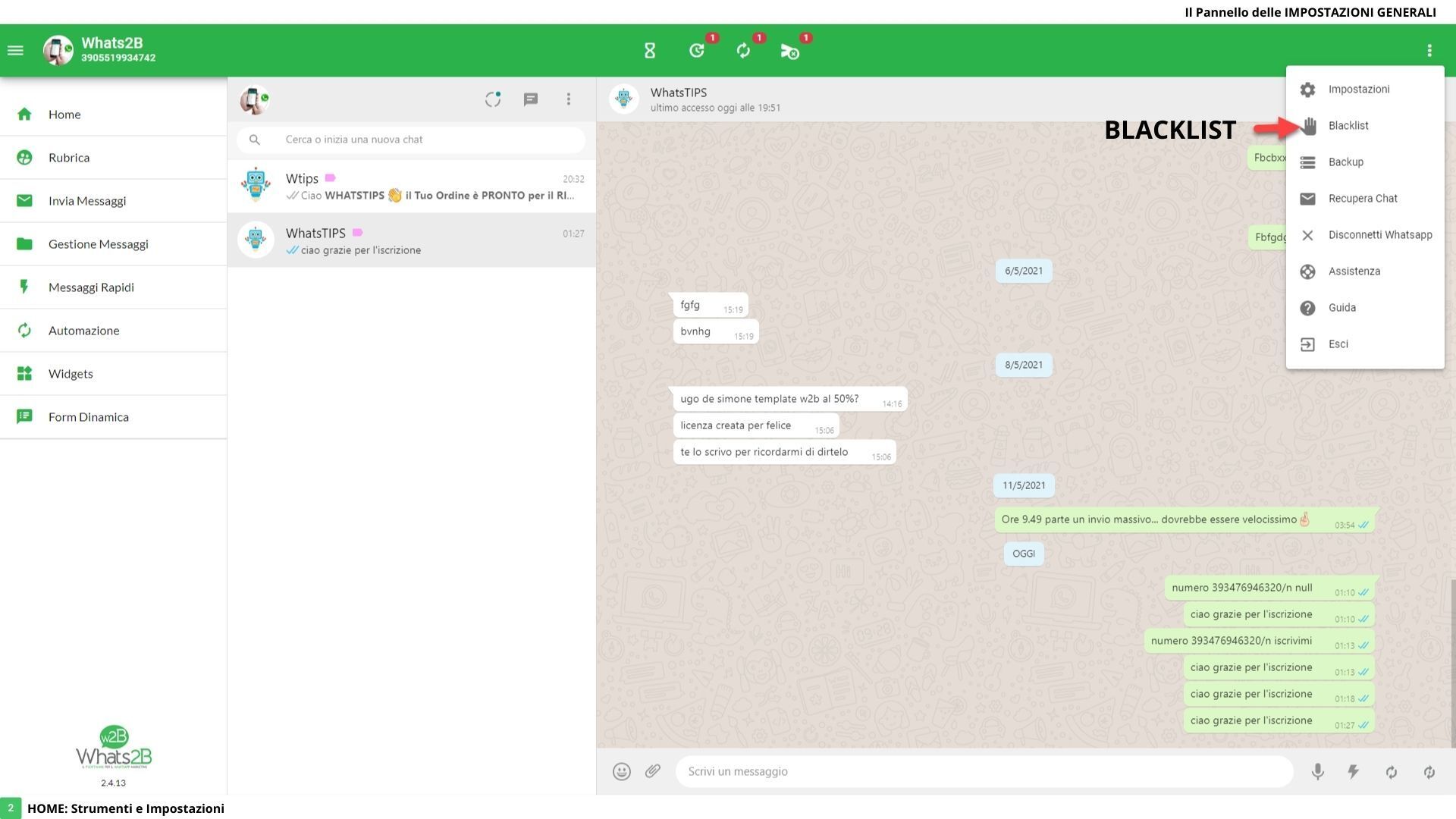Open the scheduled messages clock icon
The width and height of the screenshot is (1456, 819).
697,51
